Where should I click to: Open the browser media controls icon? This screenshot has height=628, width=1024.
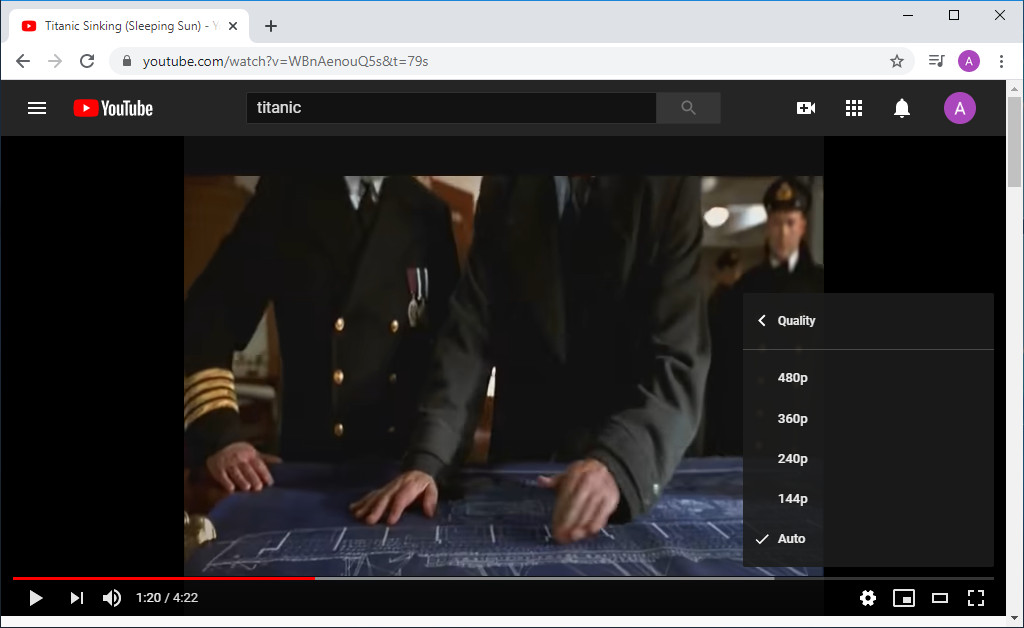(x=936, y=61)
